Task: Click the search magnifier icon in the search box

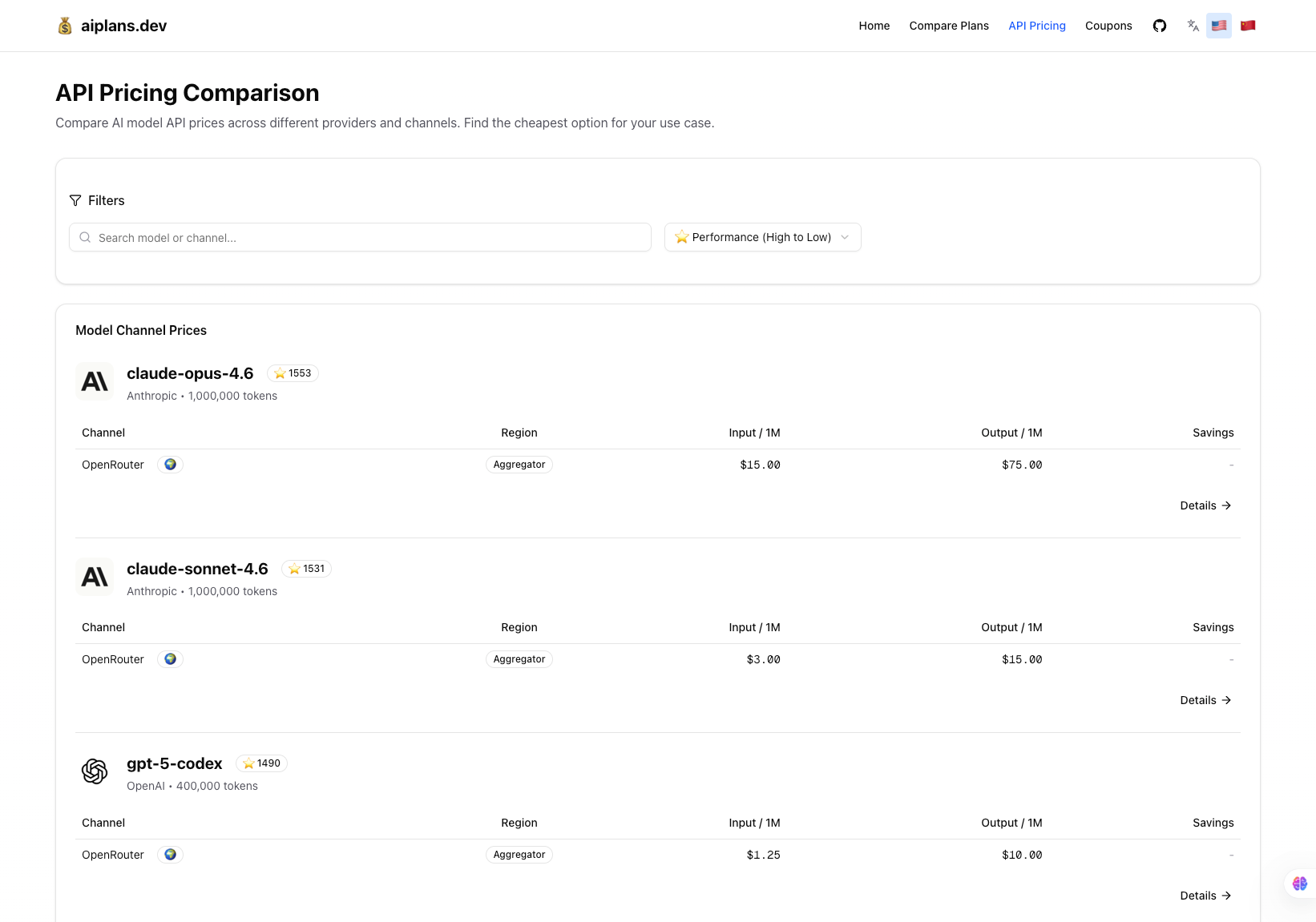Action: [x=85, y=237]
